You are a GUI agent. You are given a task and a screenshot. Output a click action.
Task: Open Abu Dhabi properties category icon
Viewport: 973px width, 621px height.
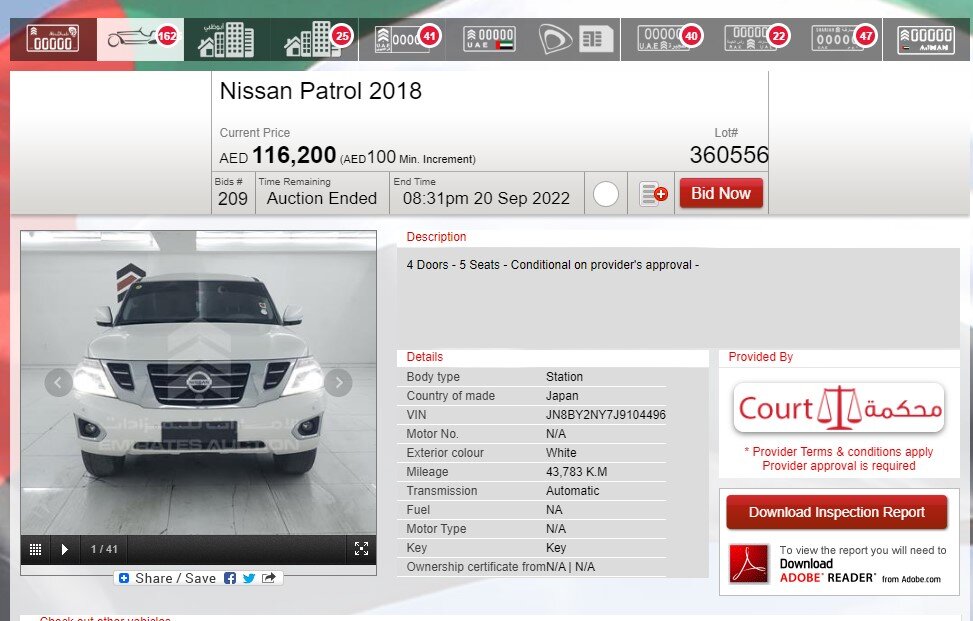226,39
